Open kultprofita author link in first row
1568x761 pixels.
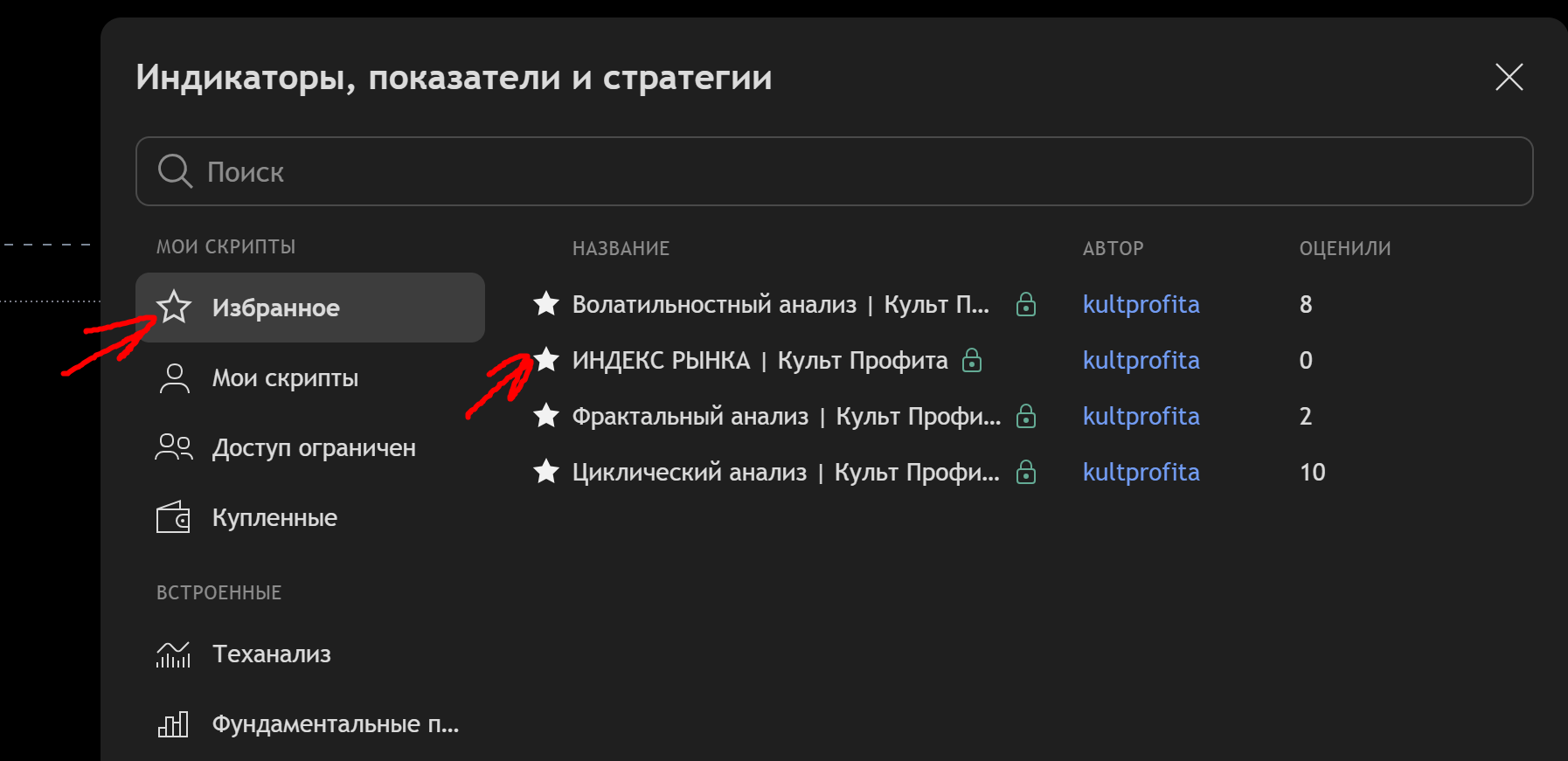pos(1141,304)
